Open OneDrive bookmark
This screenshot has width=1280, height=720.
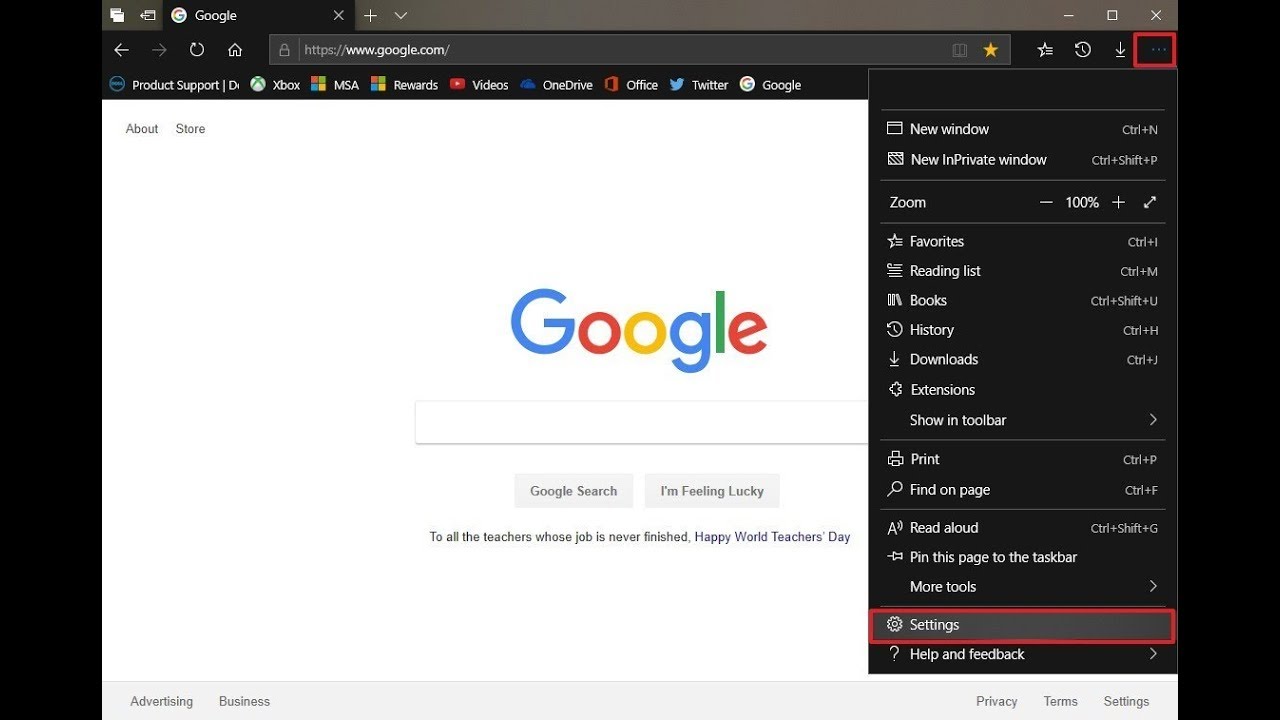click(557, 85)
